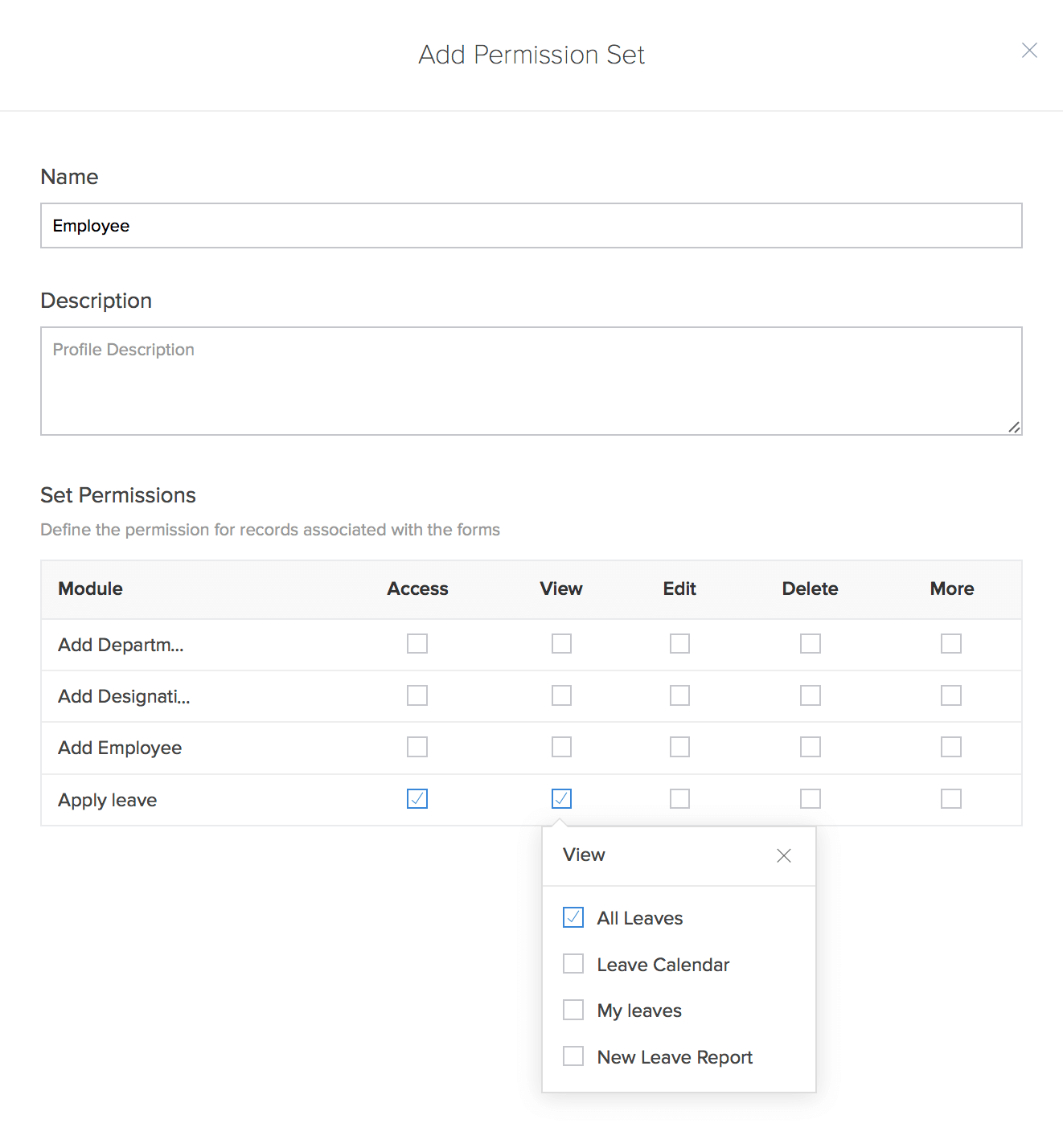Image resolution: width=1063 pixels, height=1148 pixels.
Task: Enable Access for Add Department module
Action: pyautogui.click(x=417, y=644)
